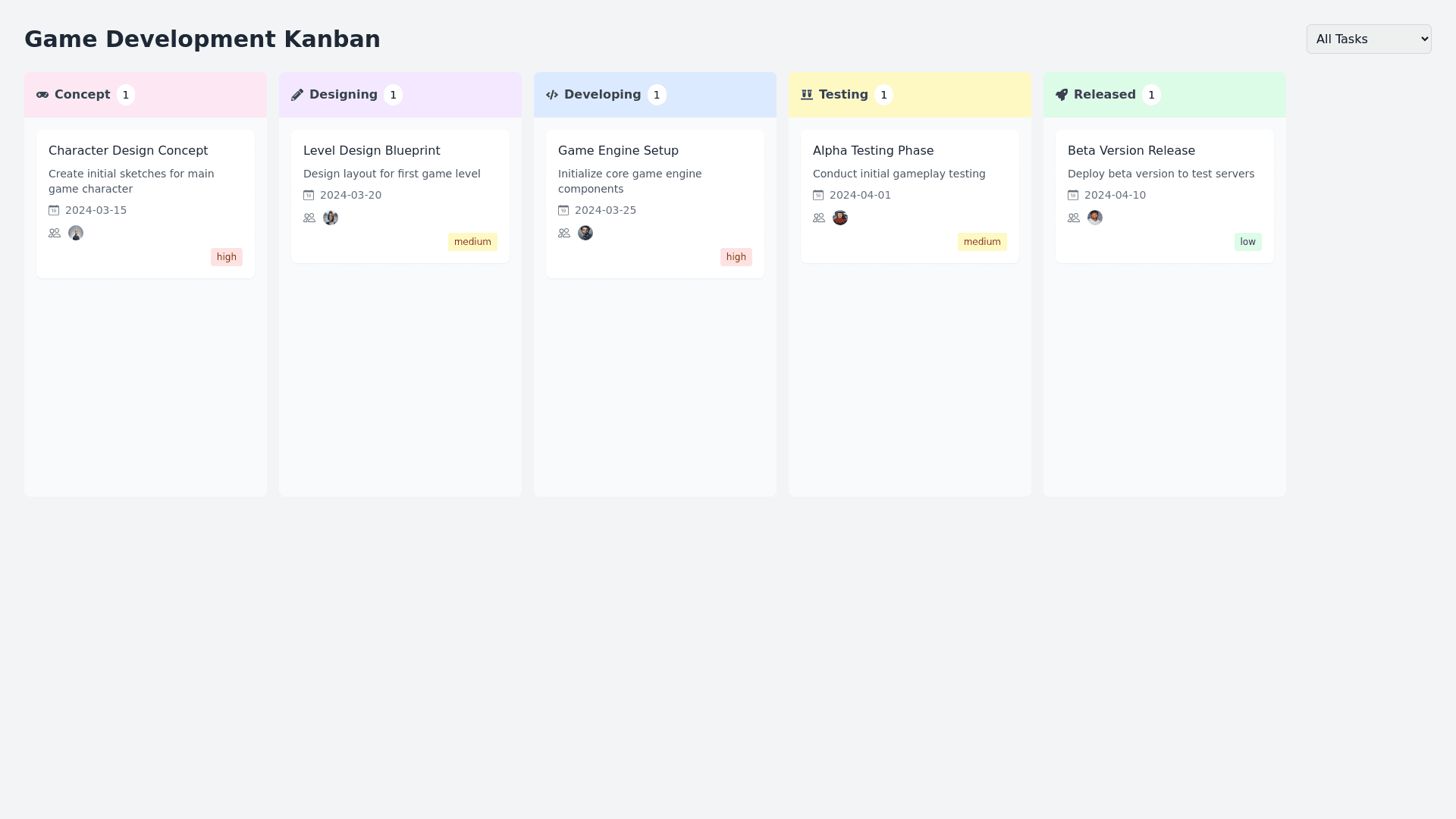This screenshot has width=1456, height=819.
Task: Click calendar icon on Beta Version Release card
Action: click(x=1073, y=196)
